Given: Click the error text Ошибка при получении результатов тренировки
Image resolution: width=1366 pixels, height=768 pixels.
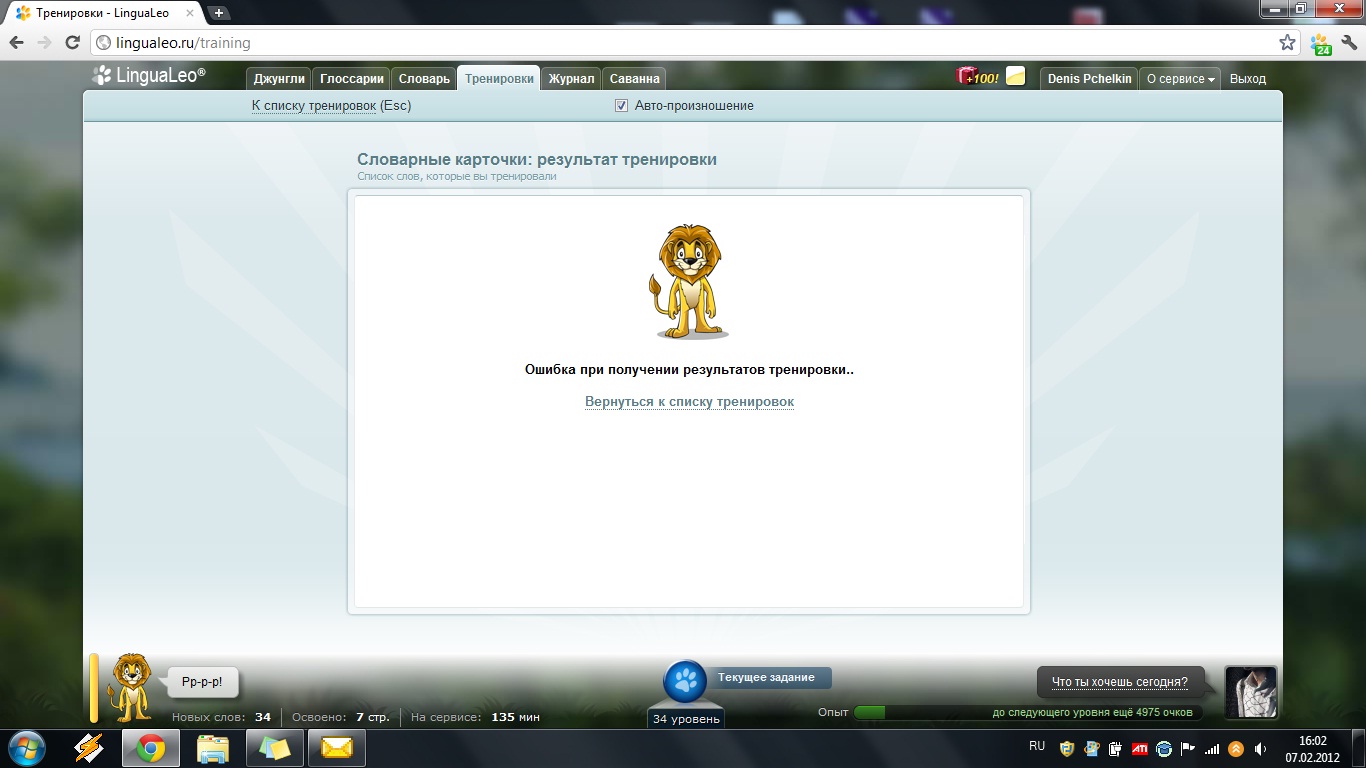Looking at the screenshot, I should coord(689,369).
